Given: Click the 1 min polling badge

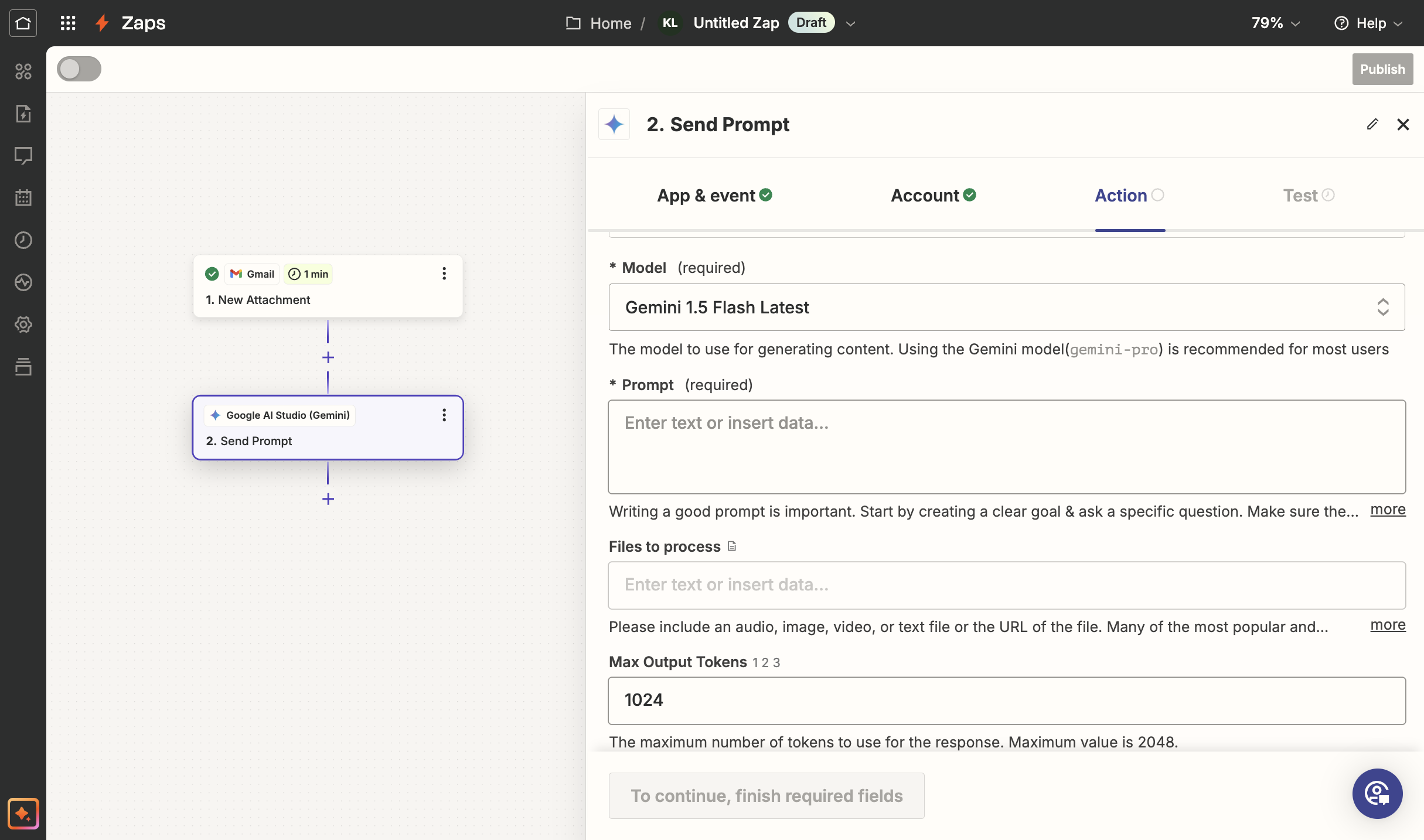Looking at the screenshot, I should point(308,274).
